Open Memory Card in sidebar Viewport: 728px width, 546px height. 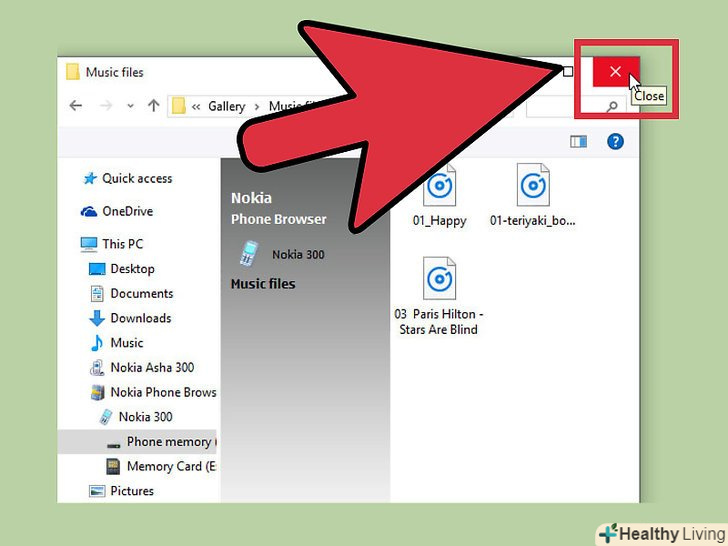click(171, 466)
